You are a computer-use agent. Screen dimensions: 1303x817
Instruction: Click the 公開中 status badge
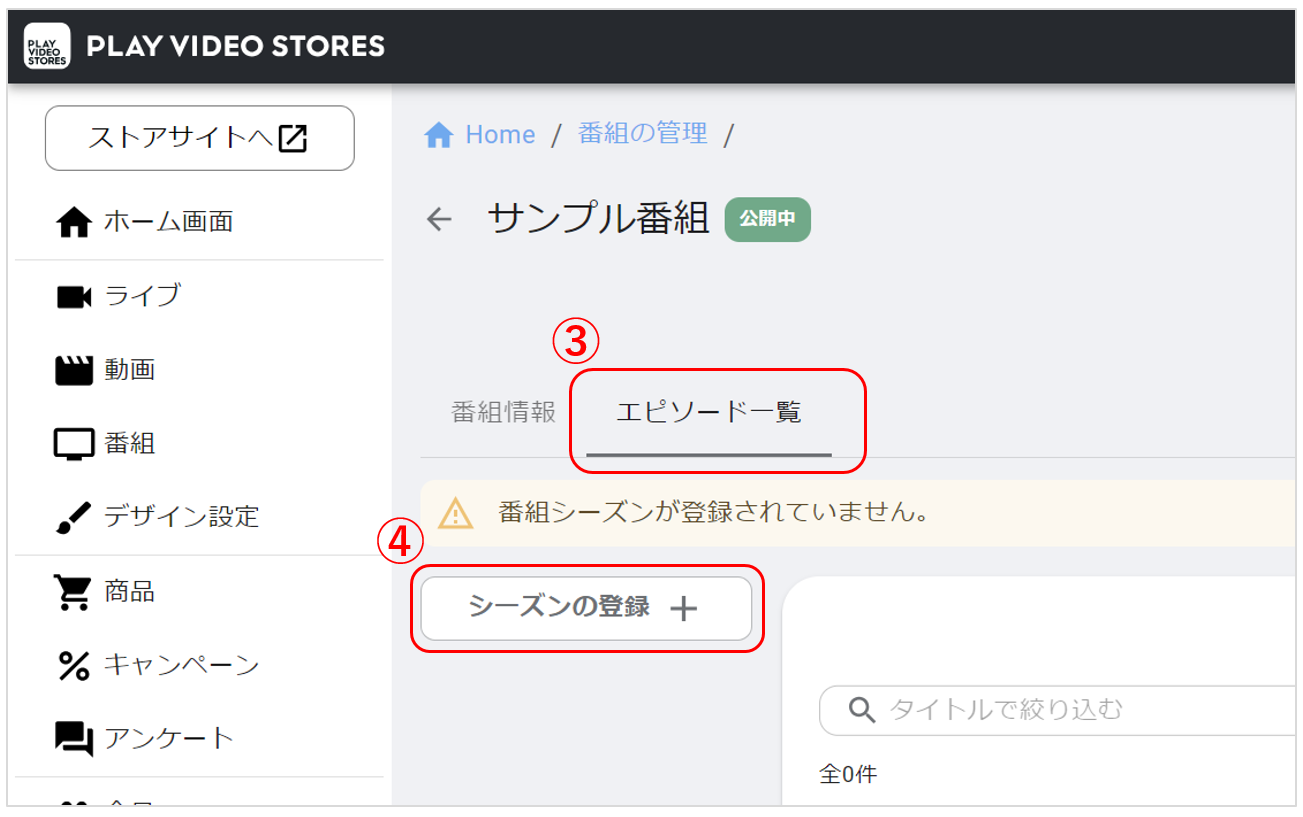(x=767, y=219)
